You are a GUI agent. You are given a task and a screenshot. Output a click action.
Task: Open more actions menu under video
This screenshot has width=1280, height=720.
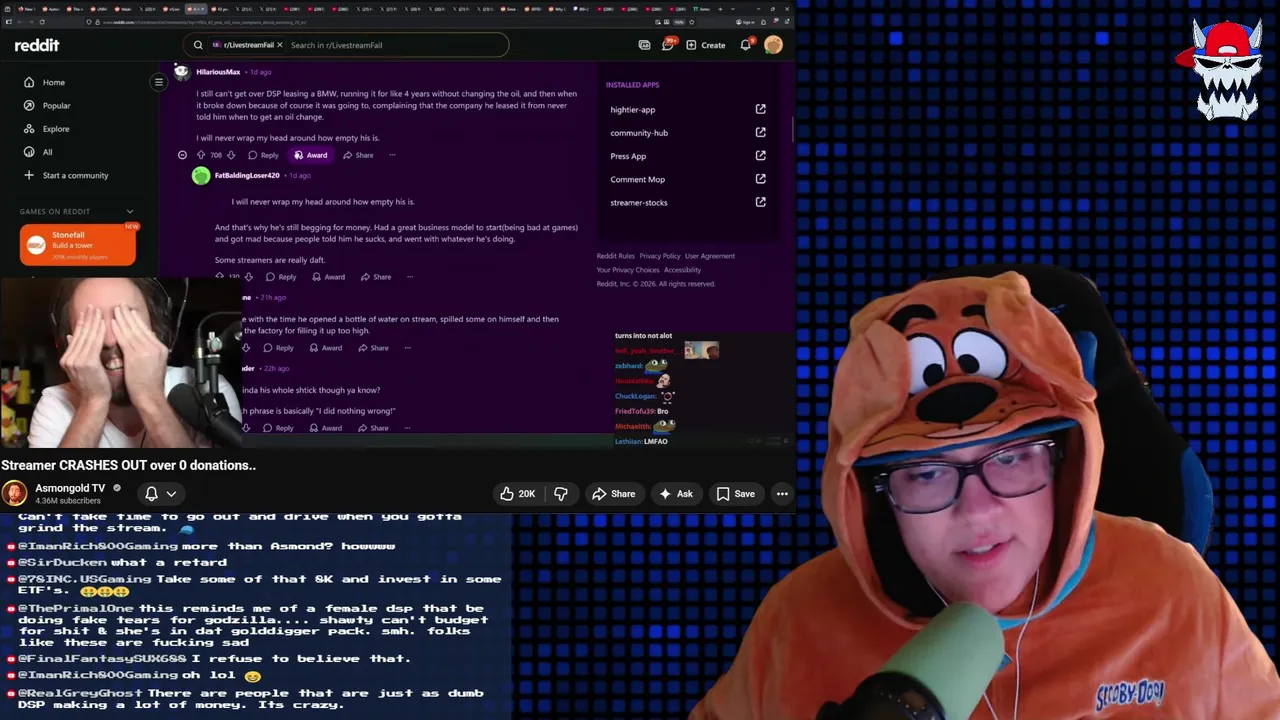point(782,493)
